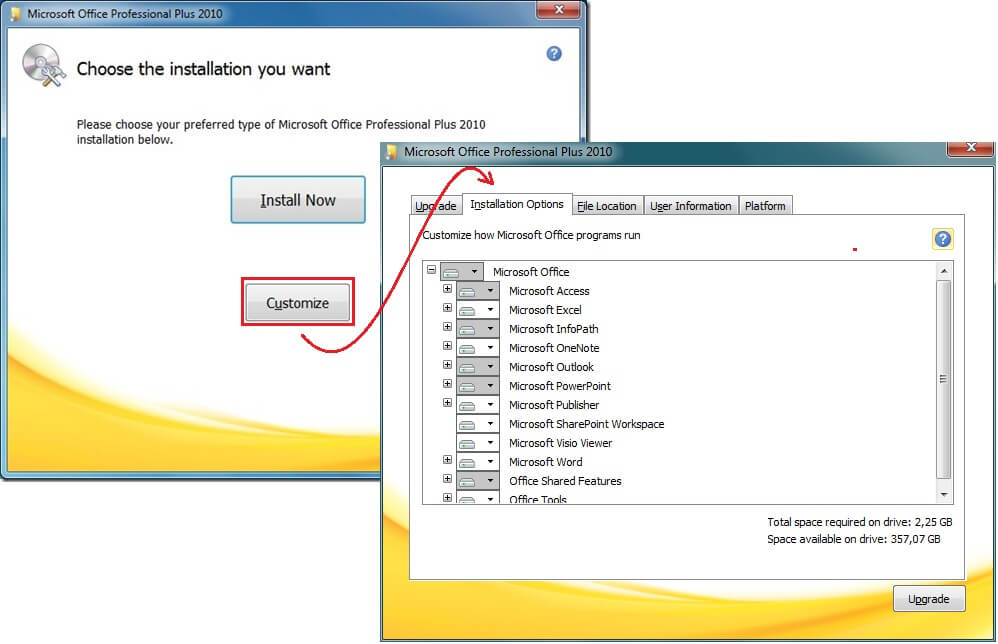Expand the Microsoft Publisher tree node
The height and width of the screenshot is (644, 998).
pos(447,403)
